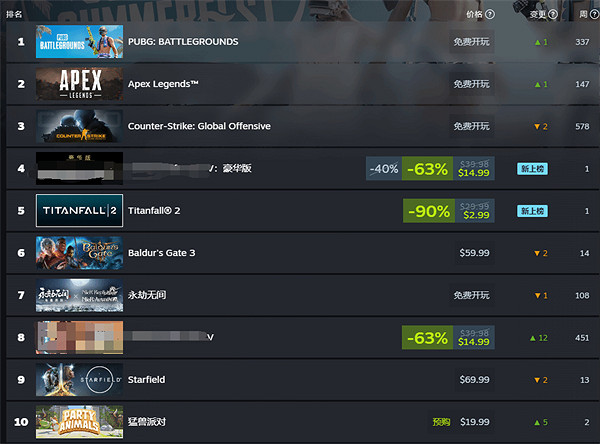600x444 pixels.
Task: Click the -90% discount price on Titanfall 2
Action: point(449,211)
